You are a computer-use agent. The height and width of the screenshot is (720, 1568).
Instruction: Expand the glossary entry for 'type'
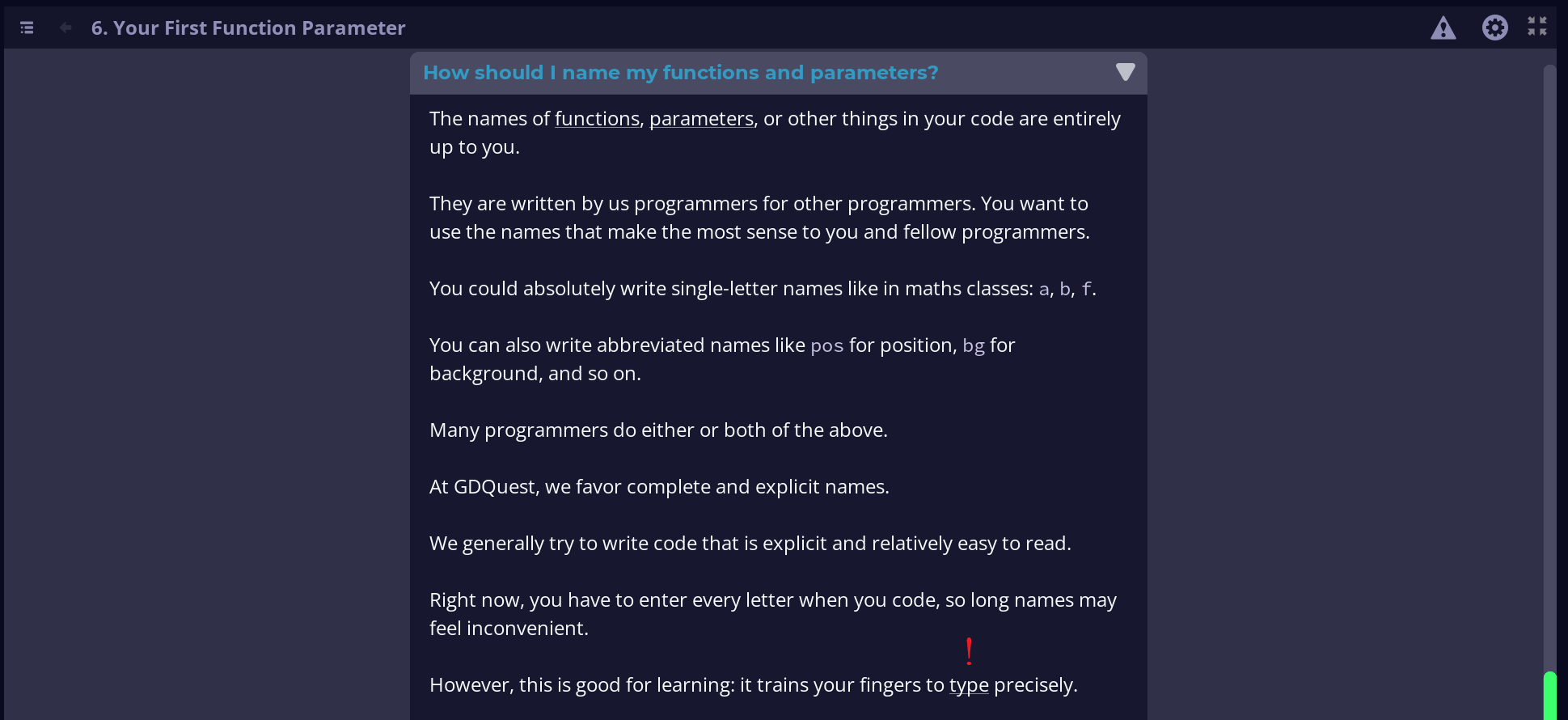point(968,684)
